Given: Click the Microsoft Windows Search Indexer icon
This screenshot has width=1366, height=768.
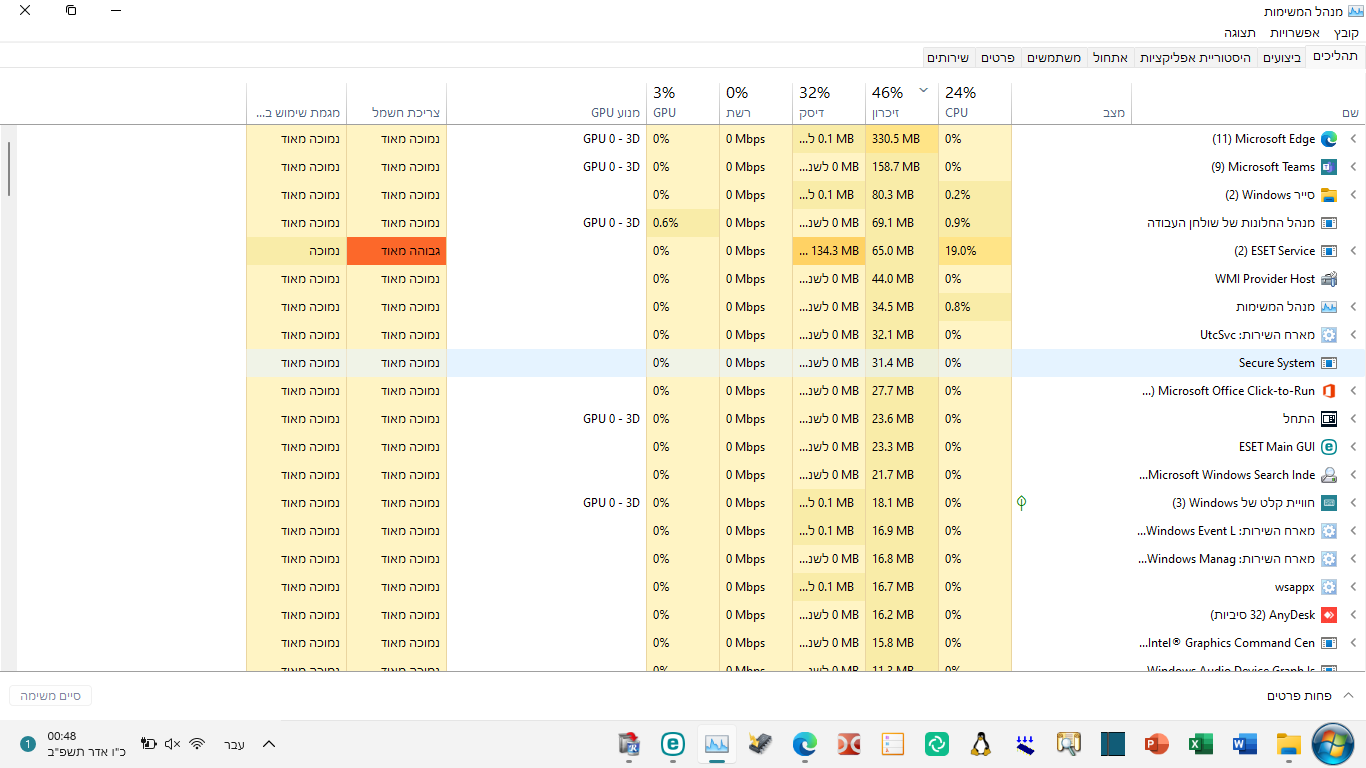Looking at the screenshot, I should pyautogui.click(x=1329, y=475).
